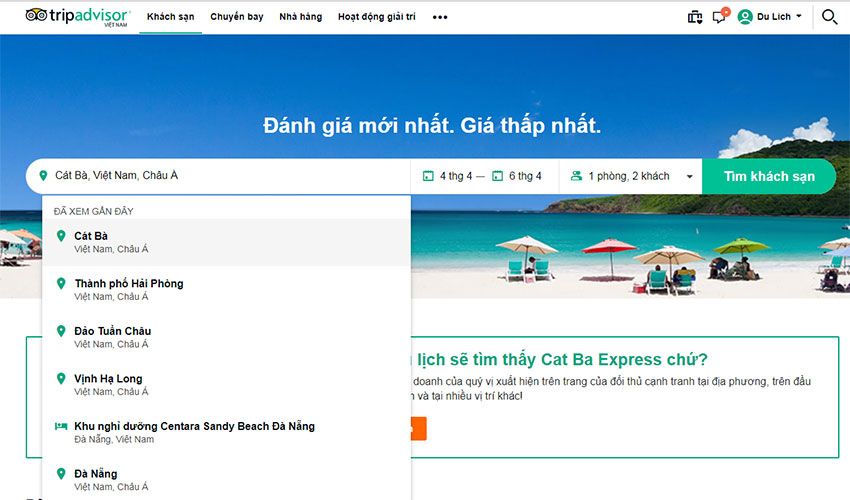
Task: Click the check-in calendar icon
Action: click(x=428, y=176)
